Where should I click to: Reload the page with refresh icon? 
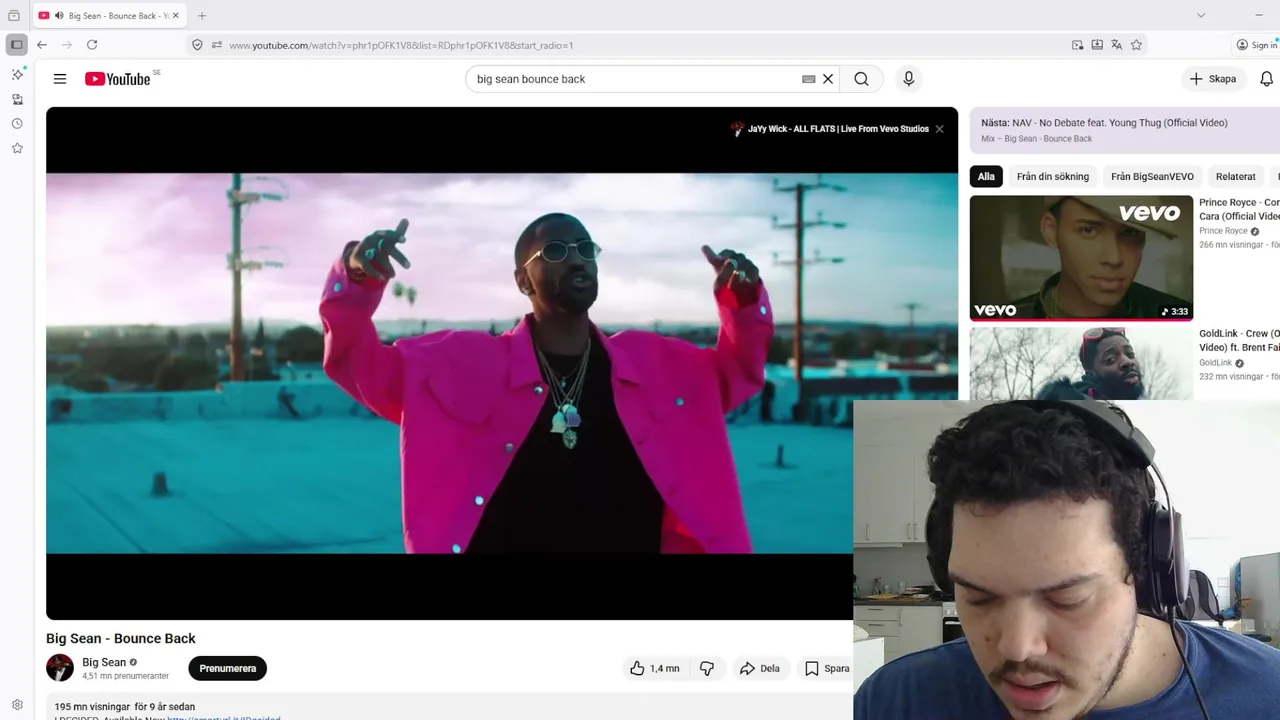pyautogui.click(x=92, y=45)
